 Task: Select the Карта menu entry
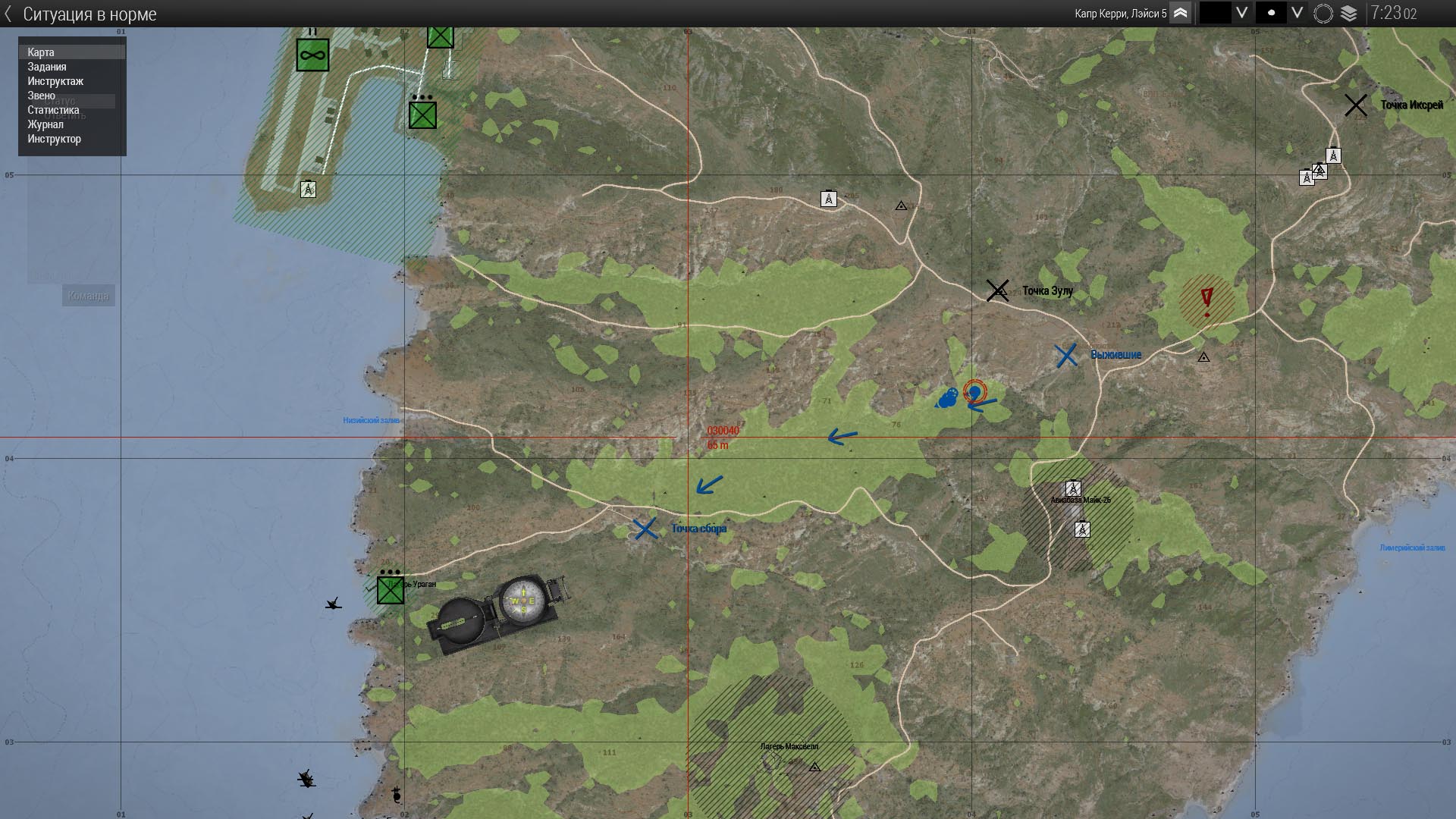[x=72, y=52]
